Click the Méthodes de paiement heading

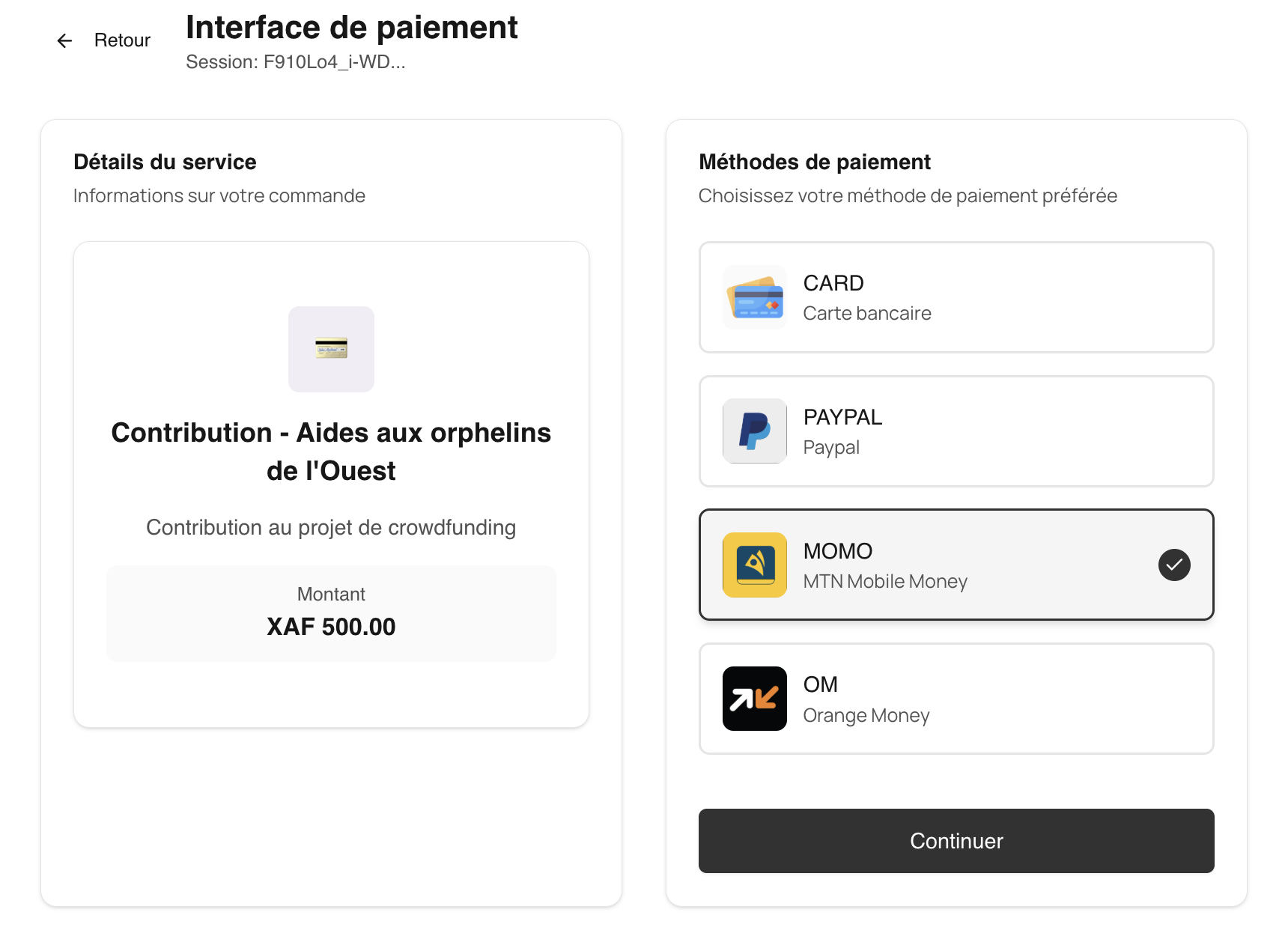pos(815,161)
